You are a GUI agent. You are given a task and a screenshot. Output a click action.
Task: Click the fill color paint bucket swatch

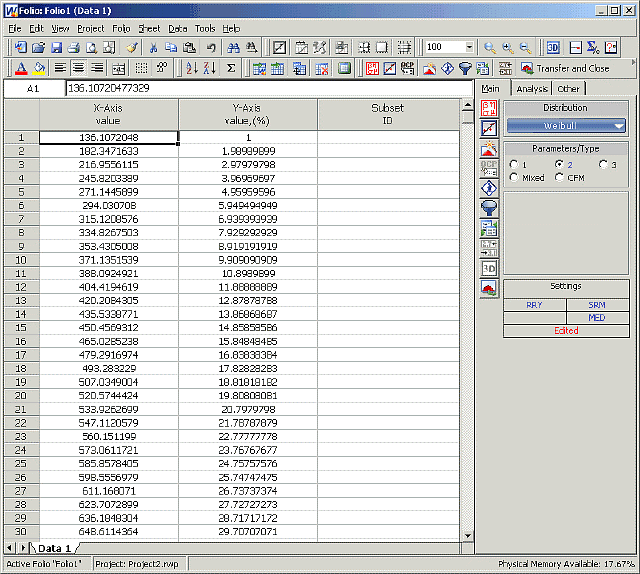[39, 68]
